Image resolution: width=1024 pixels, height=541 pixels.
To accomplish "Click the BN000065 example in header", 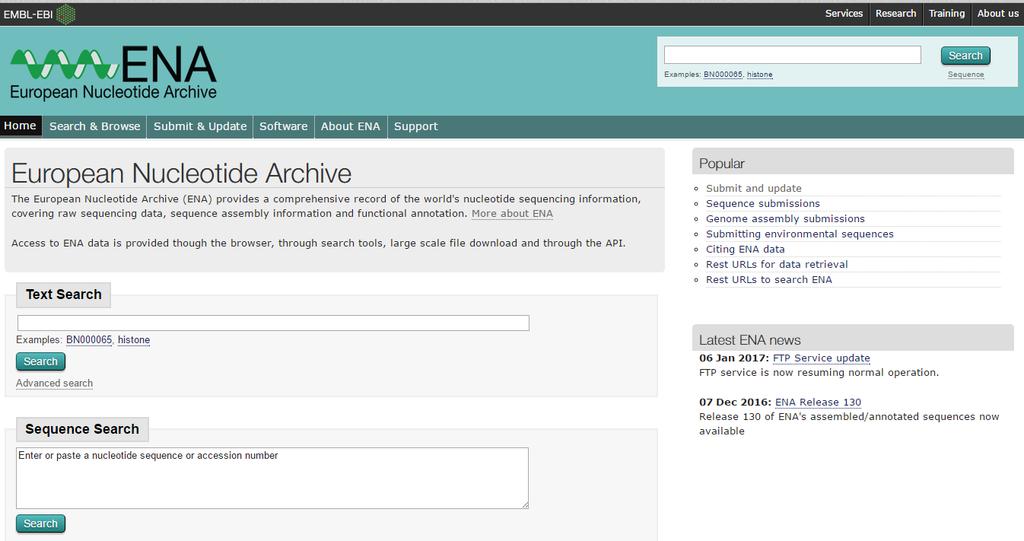I will point(723,74).
